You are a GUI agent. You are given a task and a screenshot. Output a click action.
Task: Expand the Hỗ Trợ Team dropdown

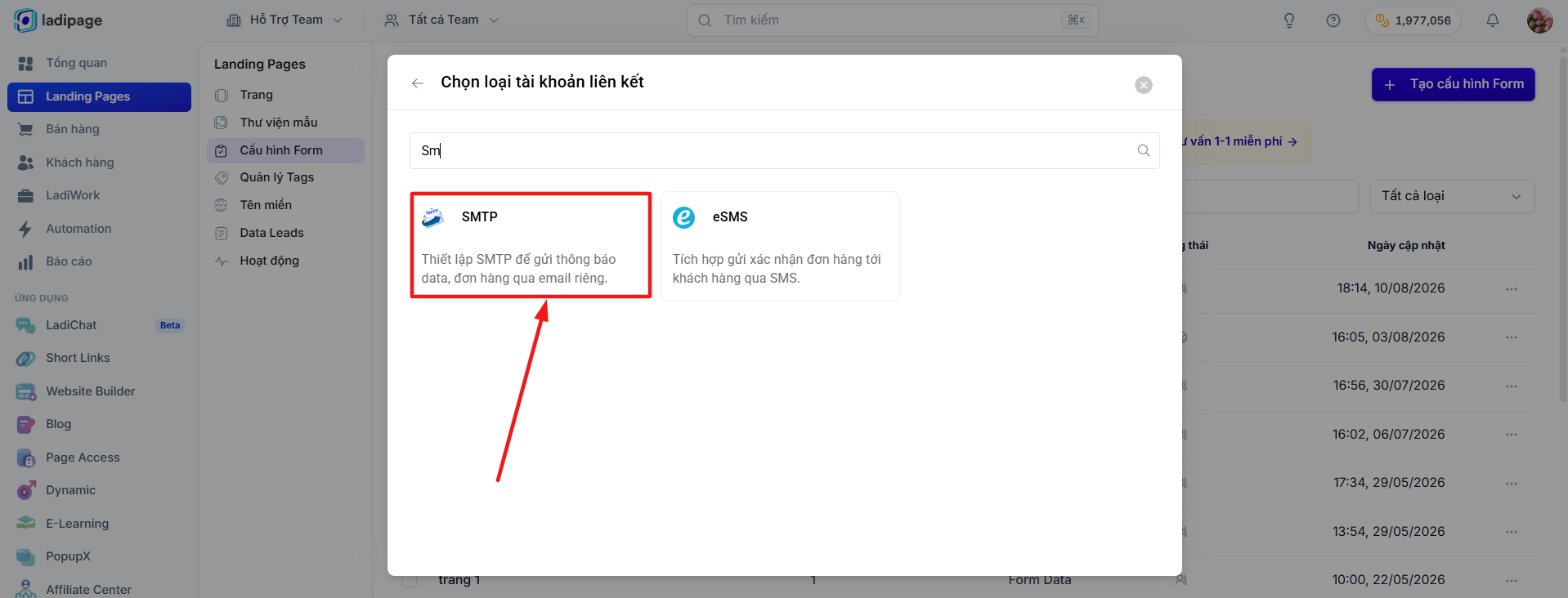(x=284, y=20)
